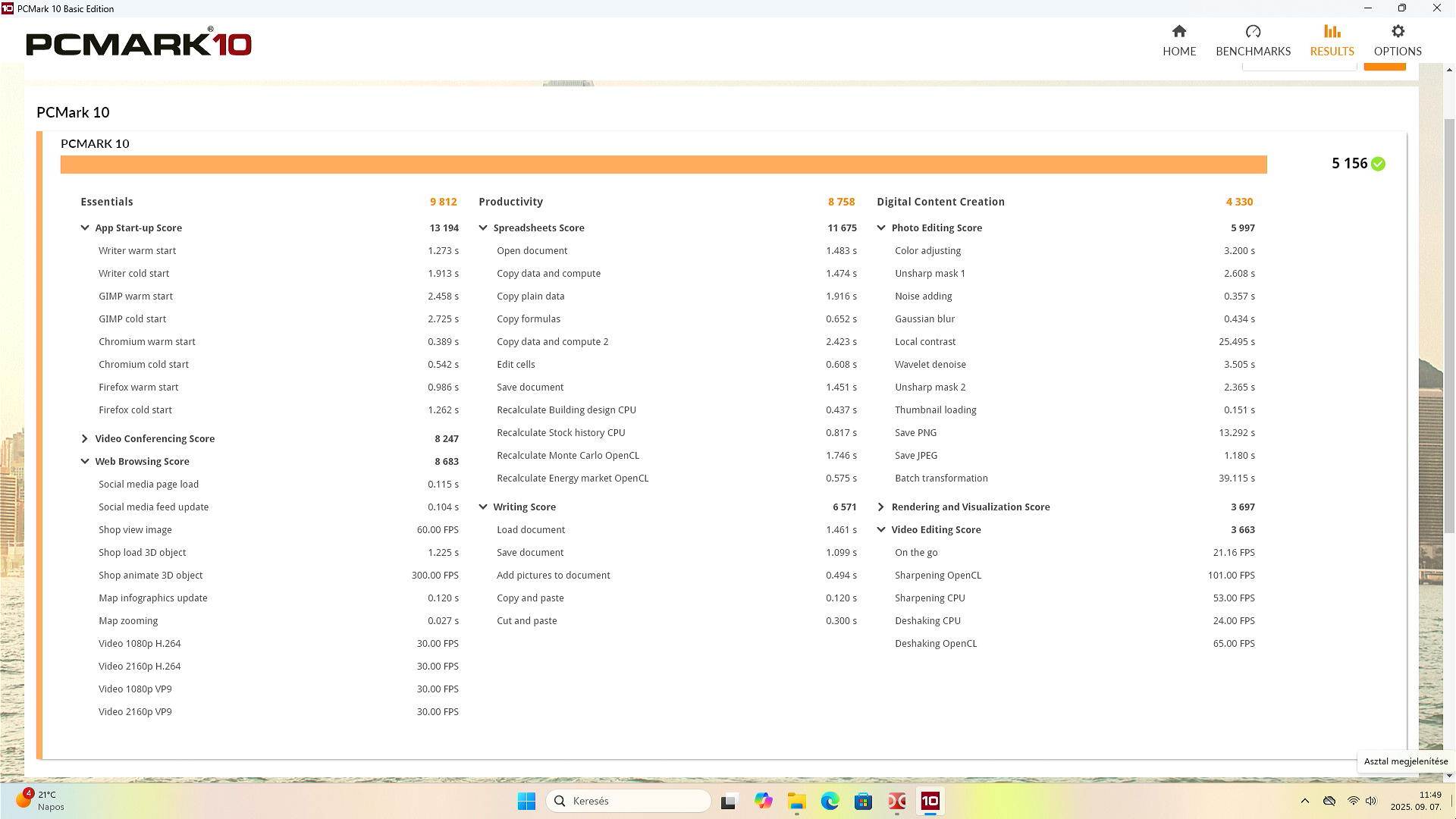This screenshot has width=1456, height=819.
Task: Open the Home section house icon
Action: [x=1178, y=31]
